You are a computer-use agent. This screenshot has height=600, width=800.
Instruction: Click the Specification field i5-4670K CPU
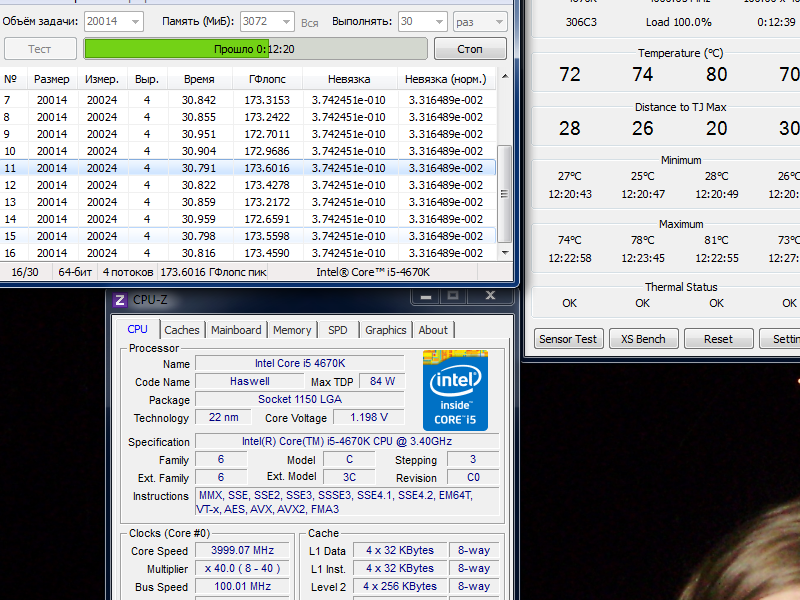[x=347, y=441]
